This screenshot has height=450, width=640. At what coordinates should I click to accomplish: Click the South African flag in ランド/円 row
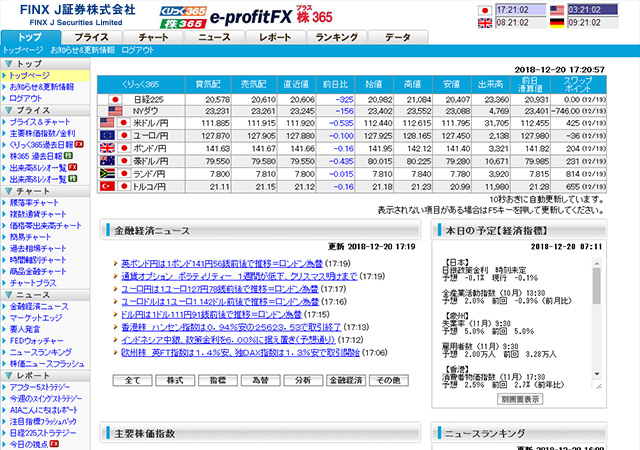(107, 173)
